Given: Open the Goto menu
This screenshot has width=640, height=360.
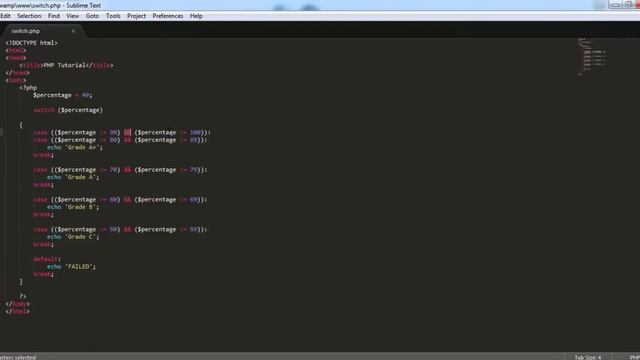Looking at the screenshot, I should [x=92, y=16].
